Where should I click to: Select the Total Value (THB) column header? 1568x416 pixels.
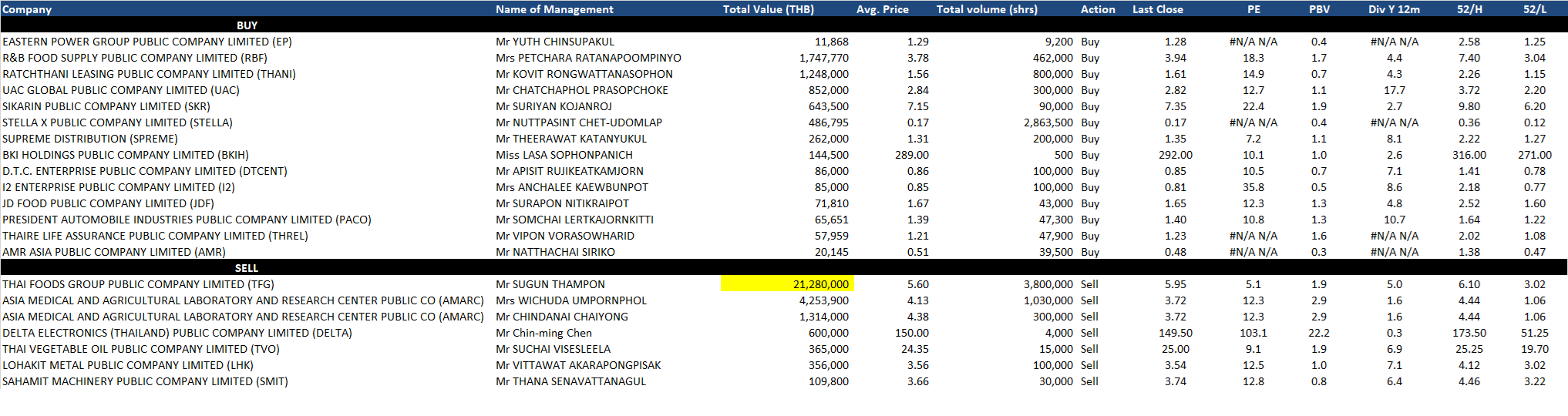(768, 9)
